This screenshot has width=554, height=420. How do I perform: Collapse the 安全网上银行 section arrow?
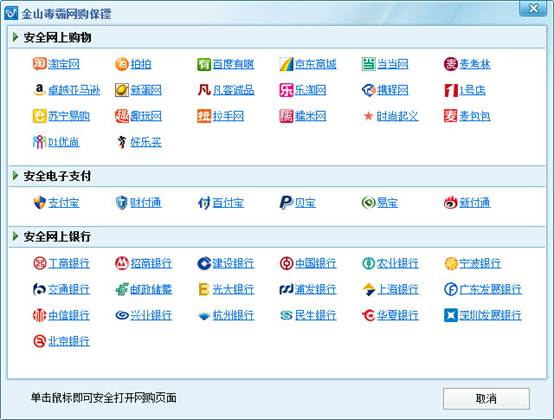(x=15, y=236)
